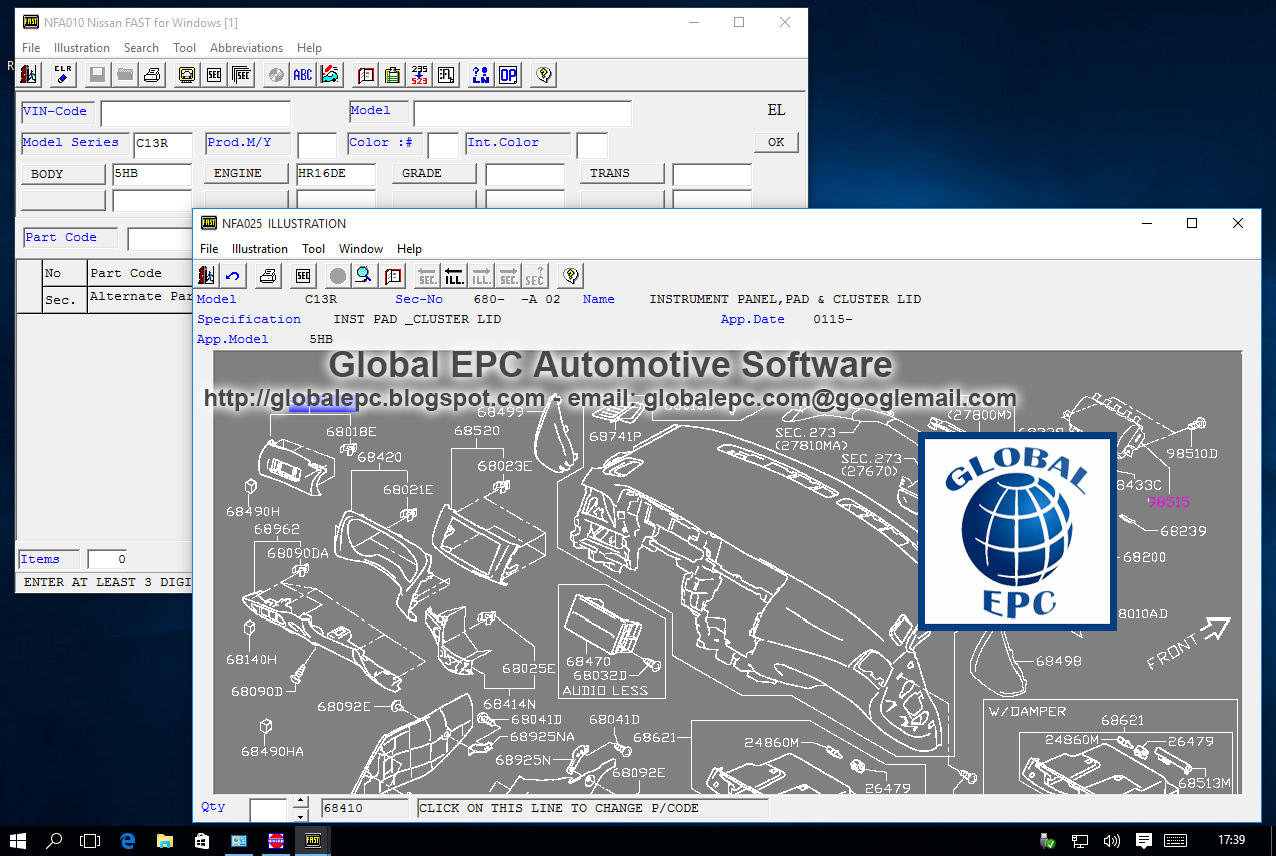The height and width of the screenshot is (856, 1276).
Task: Click the OK button
Action: pyautogui.click(x=776, y=142)
